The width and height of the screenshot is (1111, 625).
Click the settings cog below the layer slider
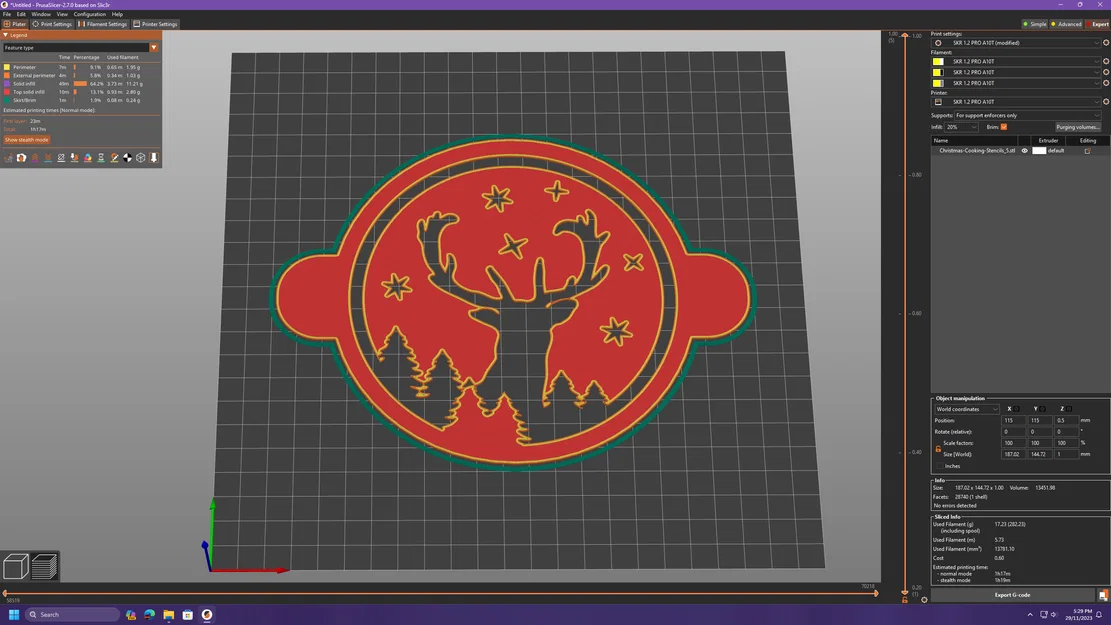coord(924,600)
